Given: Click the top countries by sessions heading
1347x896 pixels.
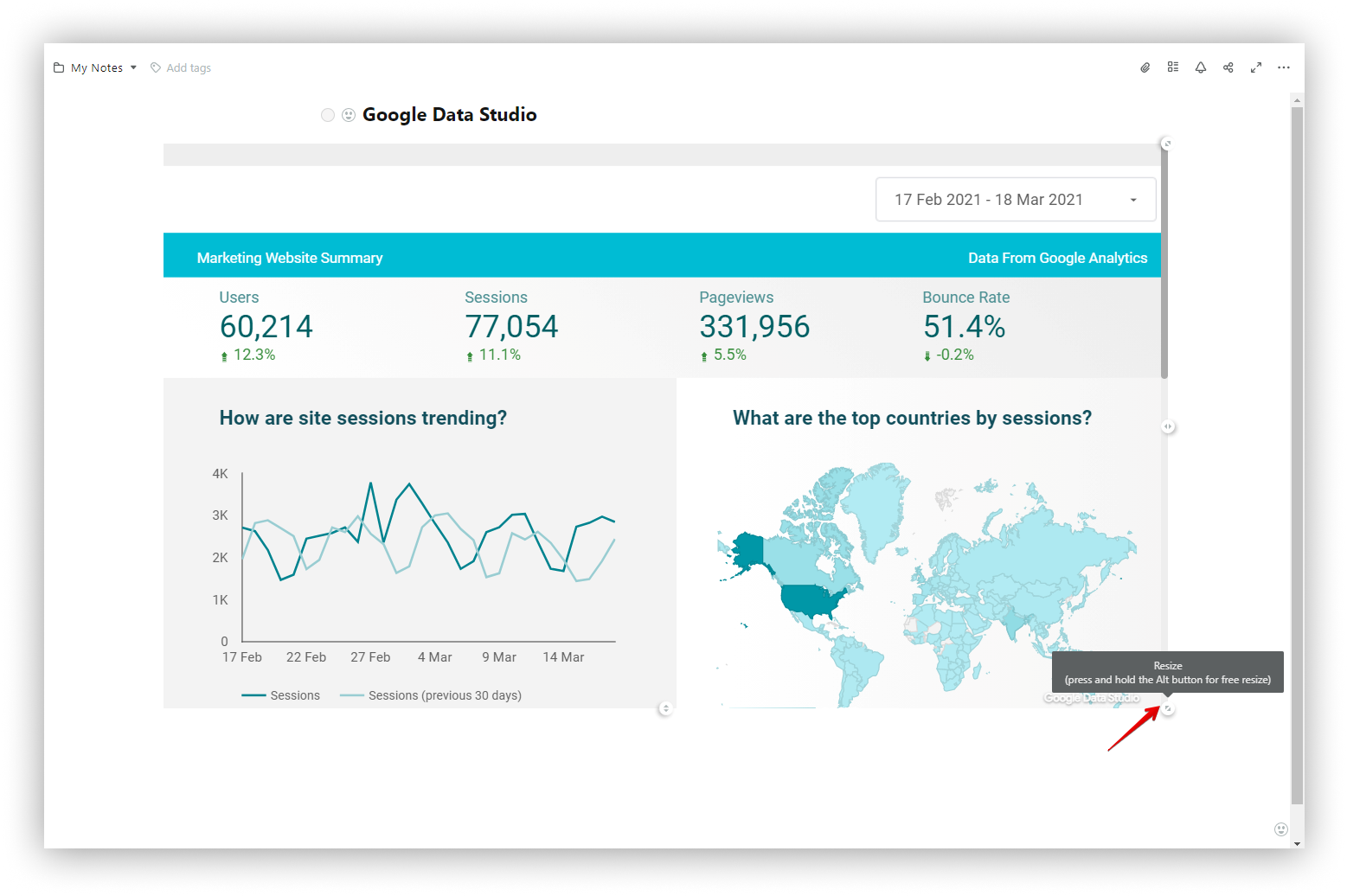Looking at the screenshot, I should pyautogui.click(x=912, y=419).
